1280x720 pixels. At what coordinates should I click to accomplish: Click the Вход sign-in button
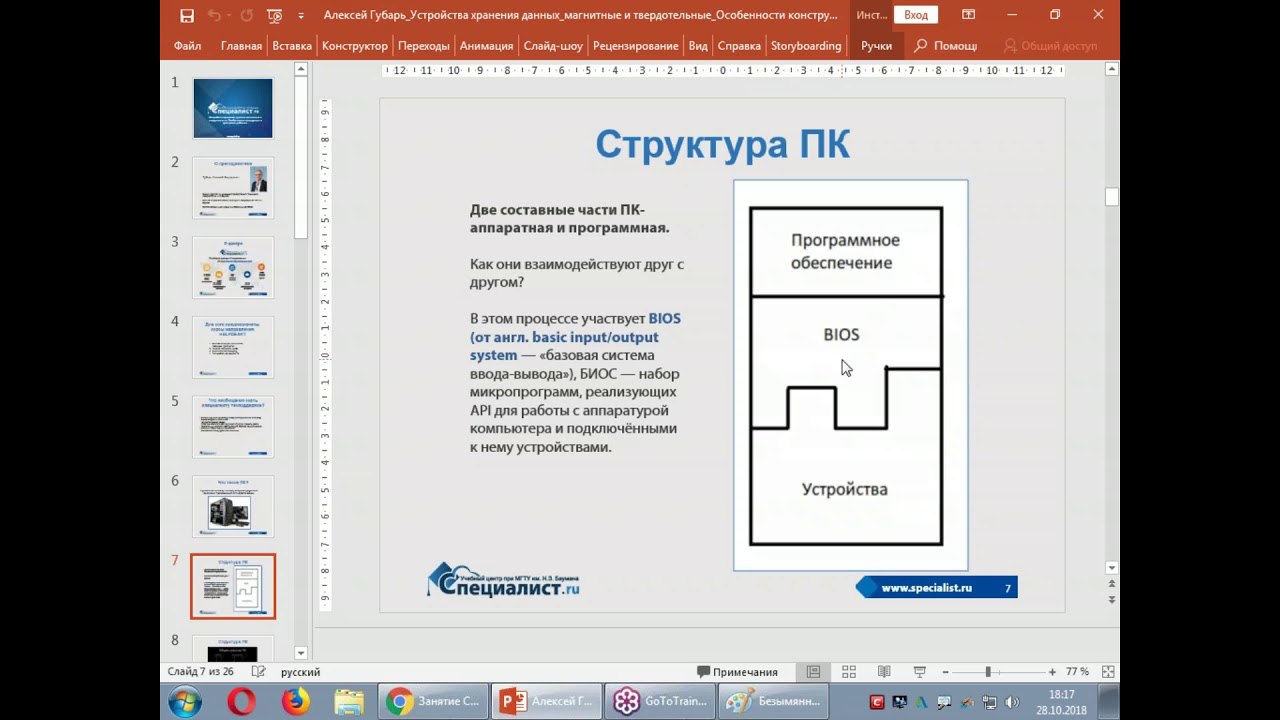(x=915, y=15)
